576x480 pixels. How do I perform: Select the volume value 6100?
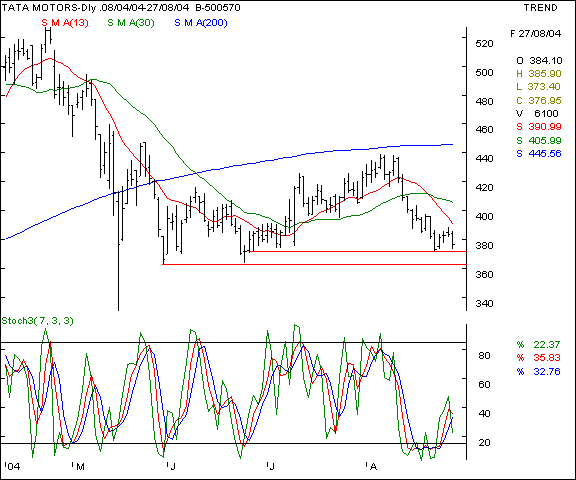(x=546, y=113)
